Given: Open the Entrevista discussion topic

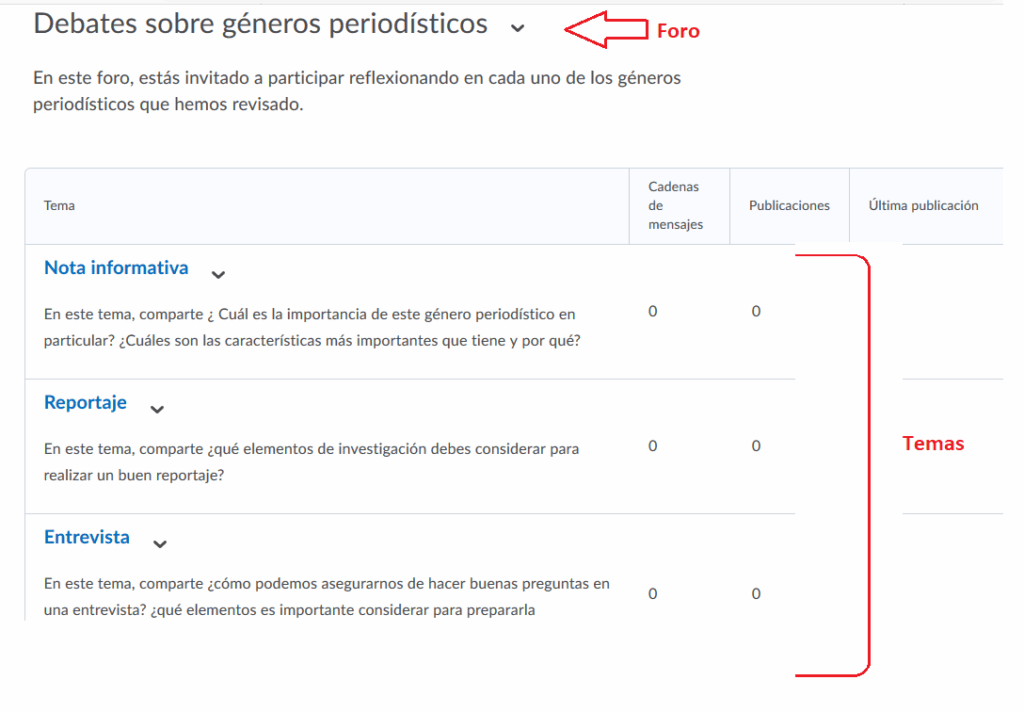Looking at the screenshot, I should 87,537.
